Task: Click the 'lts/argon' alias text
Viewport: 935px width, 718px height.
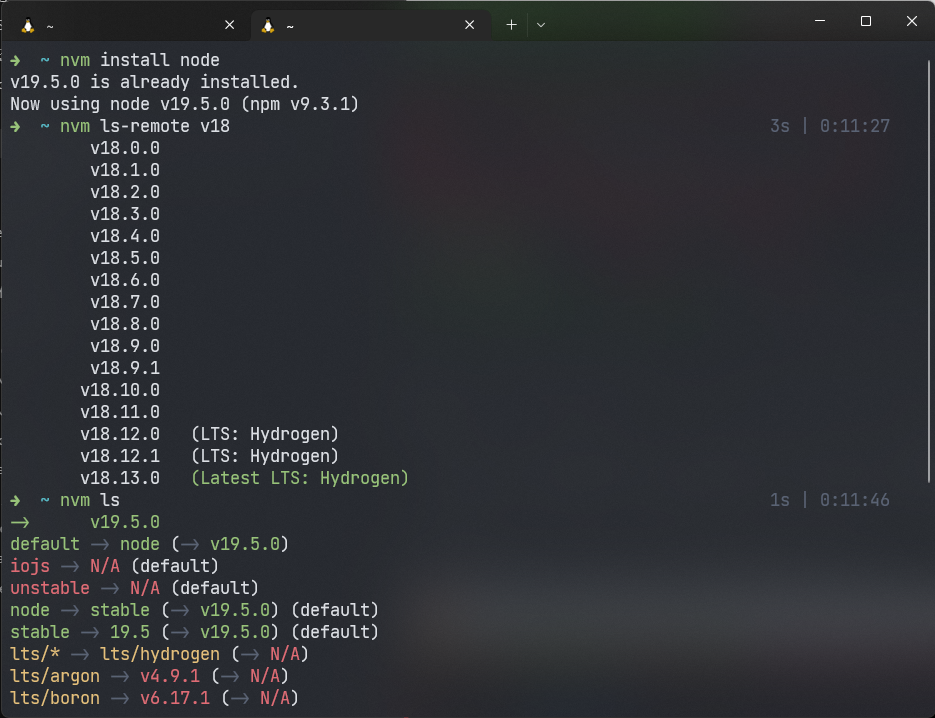Action: pos(55,677)
